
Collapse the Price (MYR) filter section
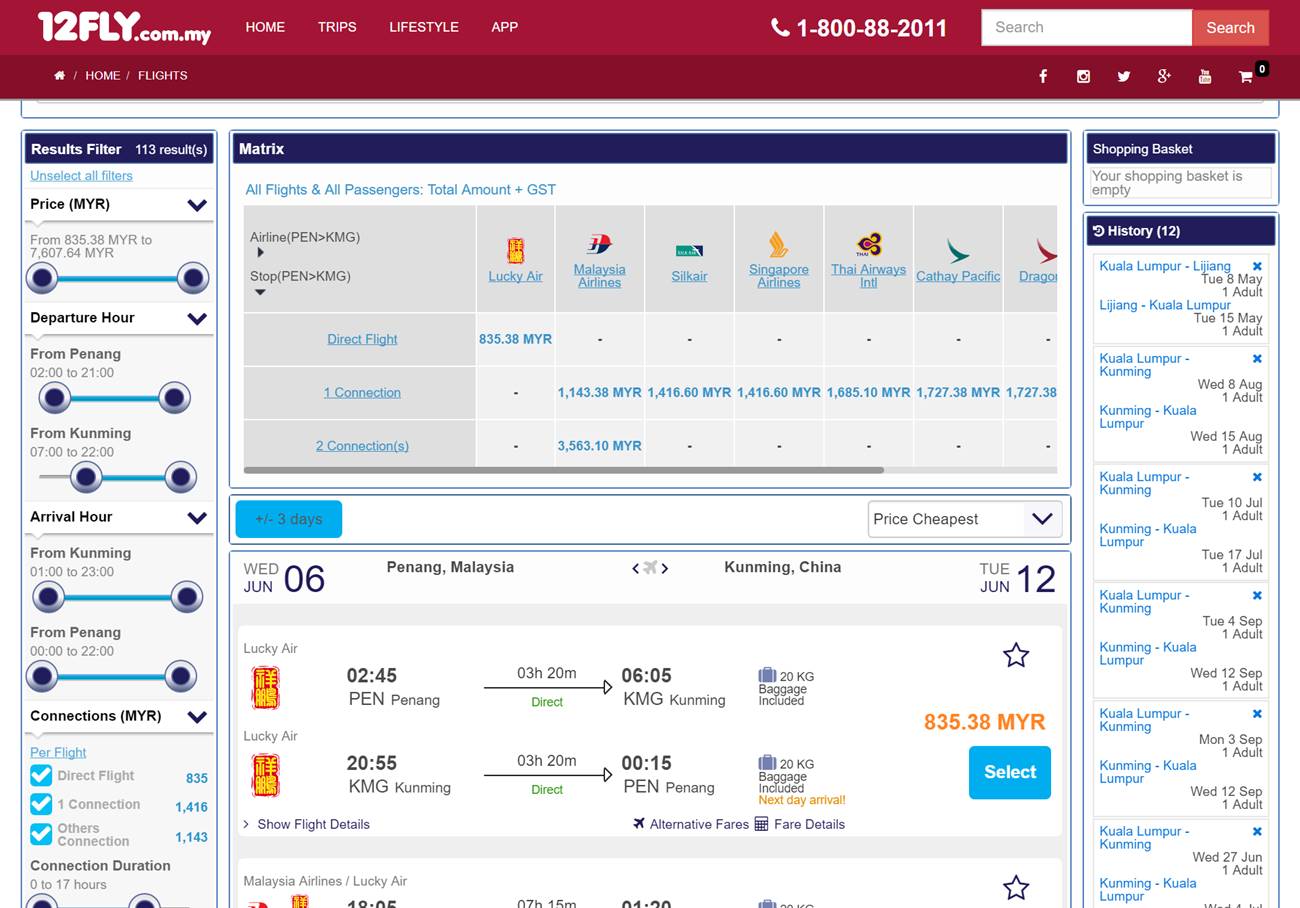coord(197,205)
